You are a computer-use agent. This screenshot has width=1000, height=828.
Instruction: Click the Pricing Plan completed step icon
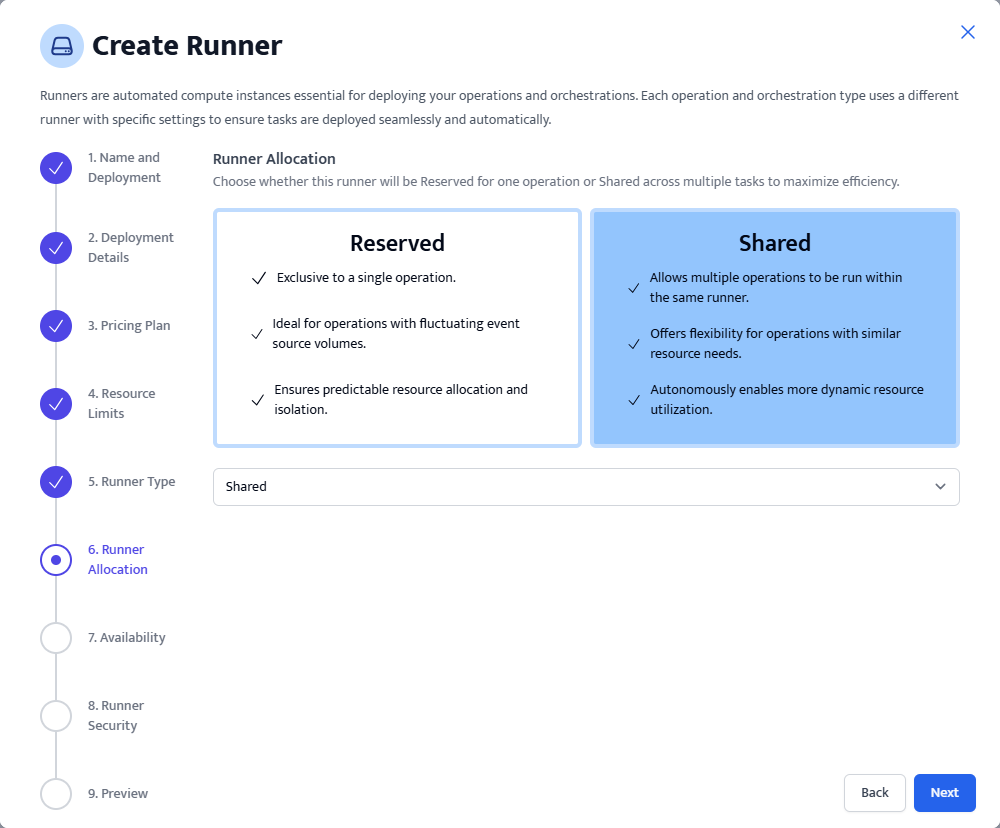pyautogui.click(x=56, y=326)
